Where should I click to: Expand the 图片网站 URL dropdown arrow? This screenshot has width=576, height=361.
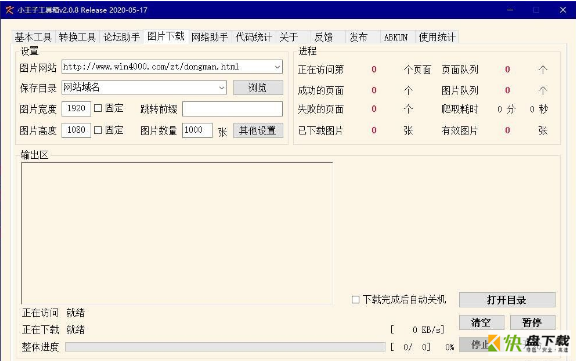pos(277,67)
